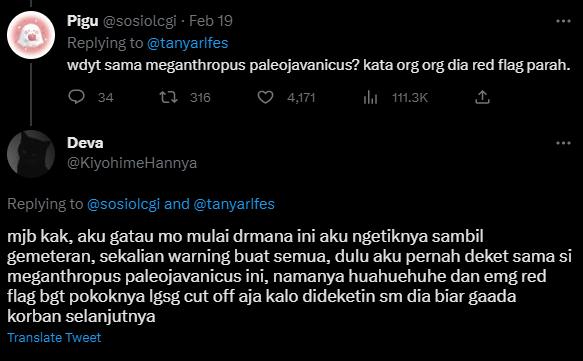The width and height of the screenshot is (583, 361).
Task: Open @tanyarlfes mention in Deva's reply line
Action: pos(234,204)
